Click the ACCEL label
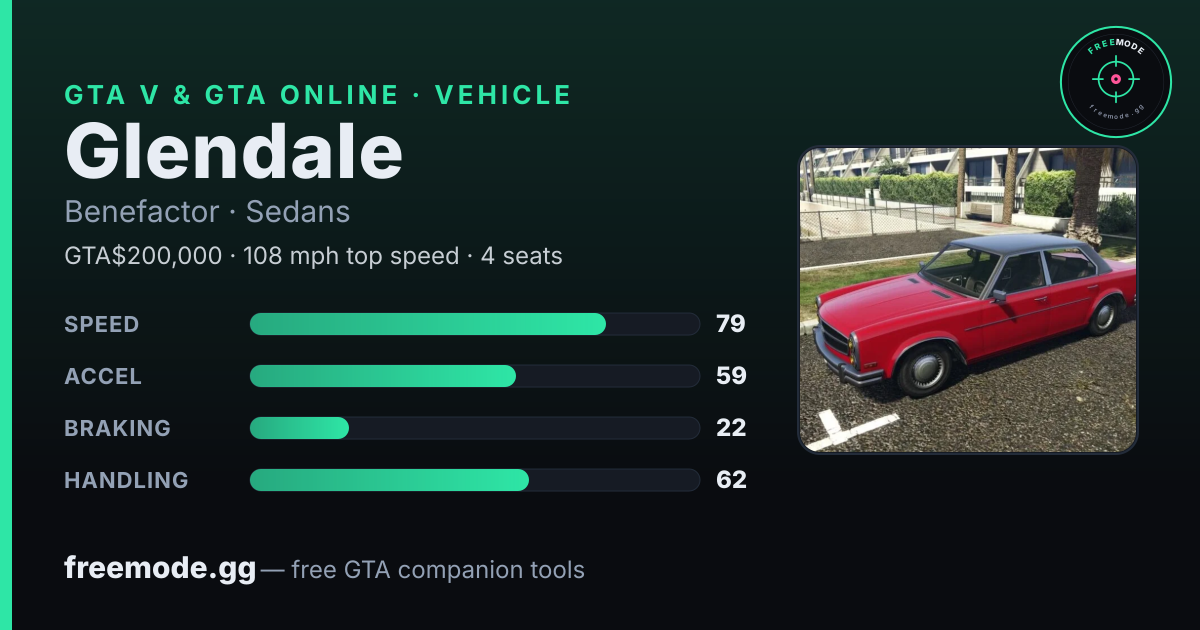Viewport: 1200px width, 630px height. coord(103,376)
